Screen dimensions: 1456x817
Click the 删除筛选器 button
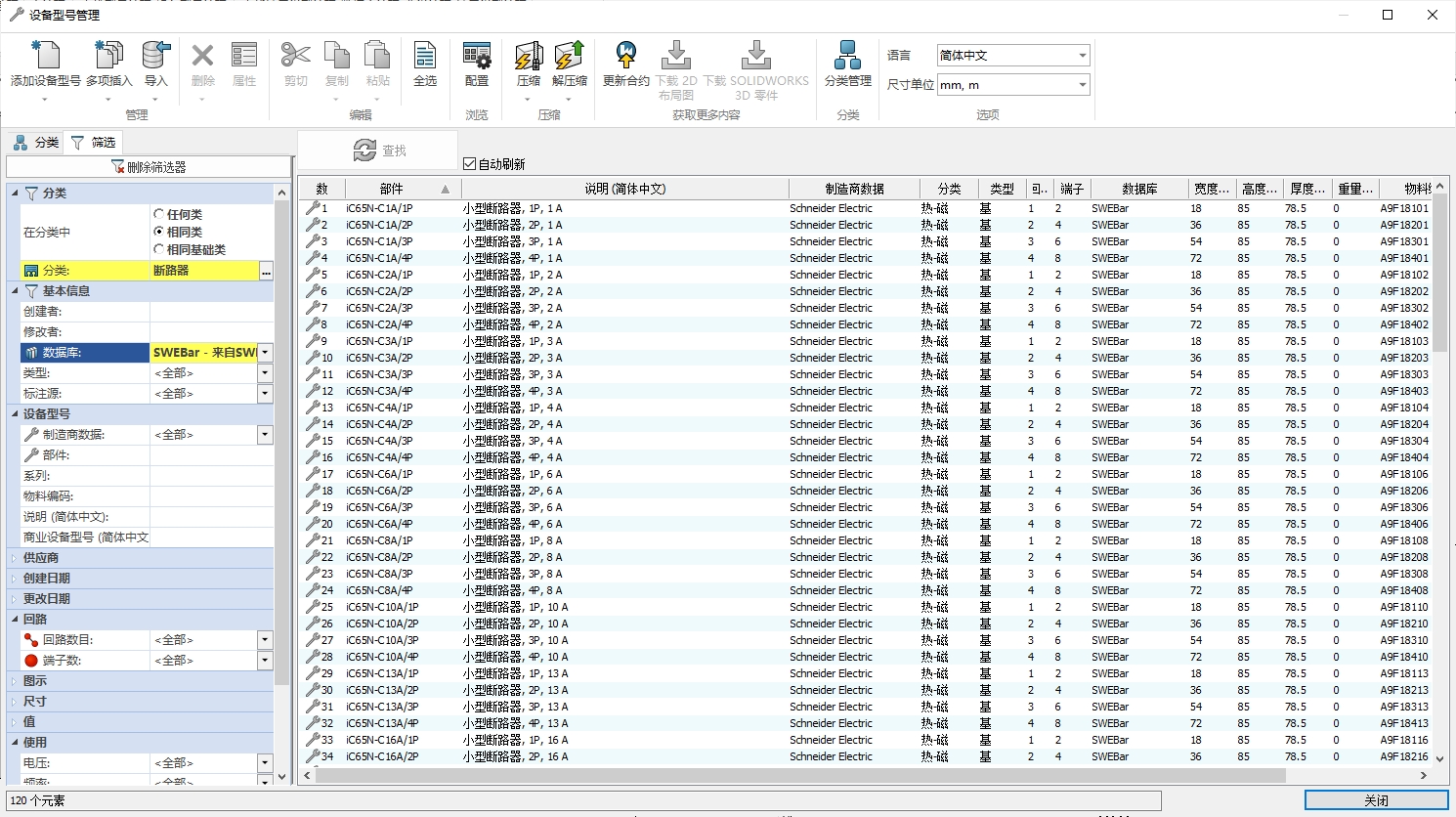pos(149,167)
